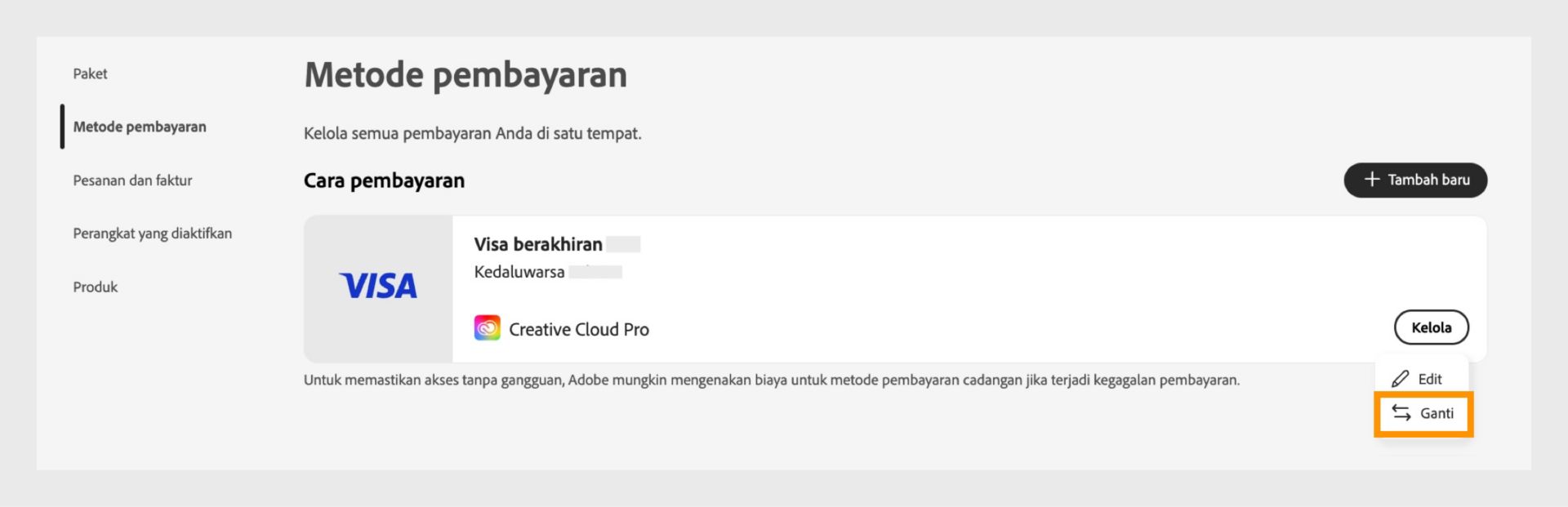Click the Tambah baru button
Image resolution: width=1568 pixels, height=507 pixels.
[1415, 180]
